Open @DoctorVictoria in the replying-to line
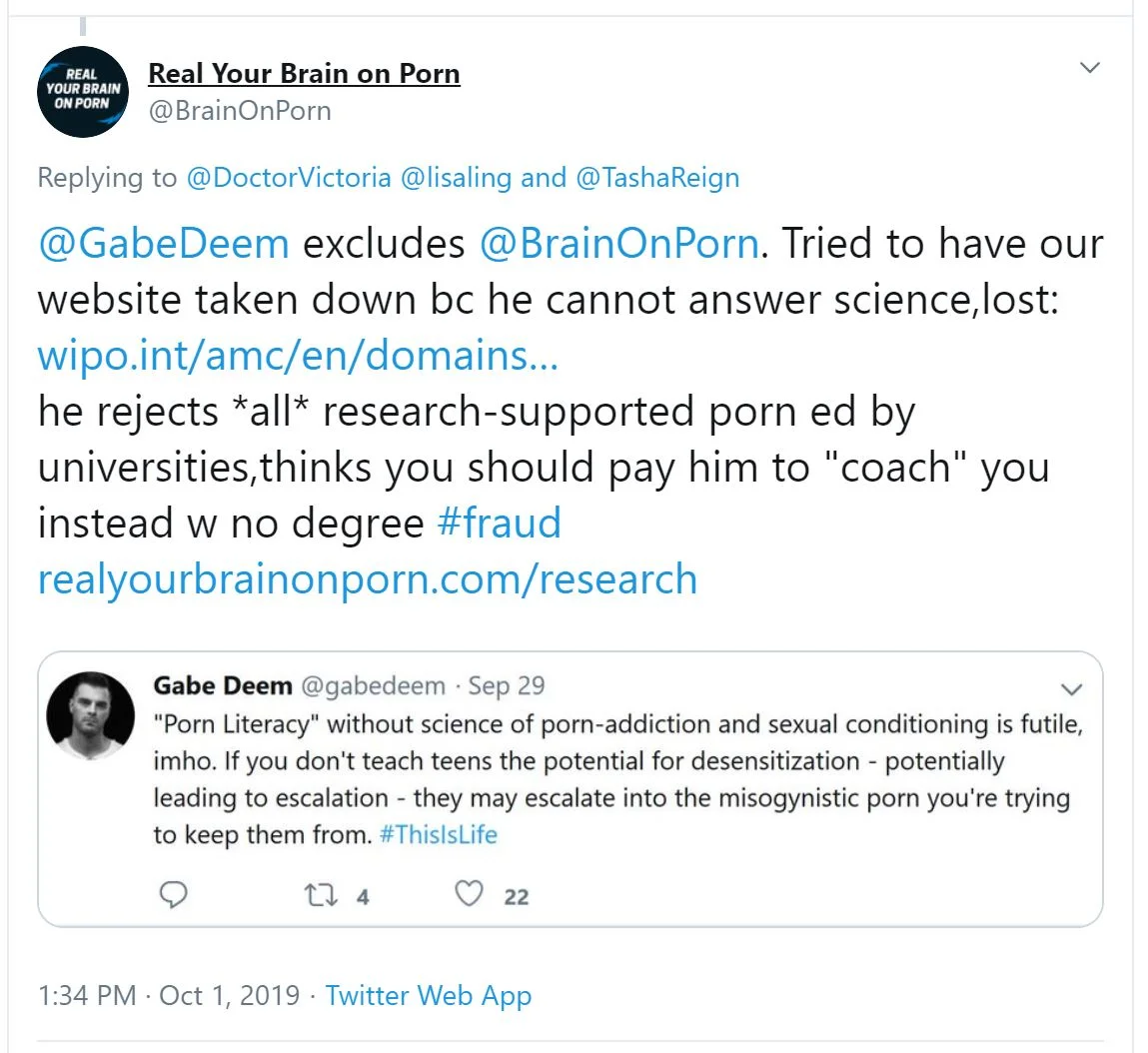This screenshot has height=1053, width=1148. [288, 178]
